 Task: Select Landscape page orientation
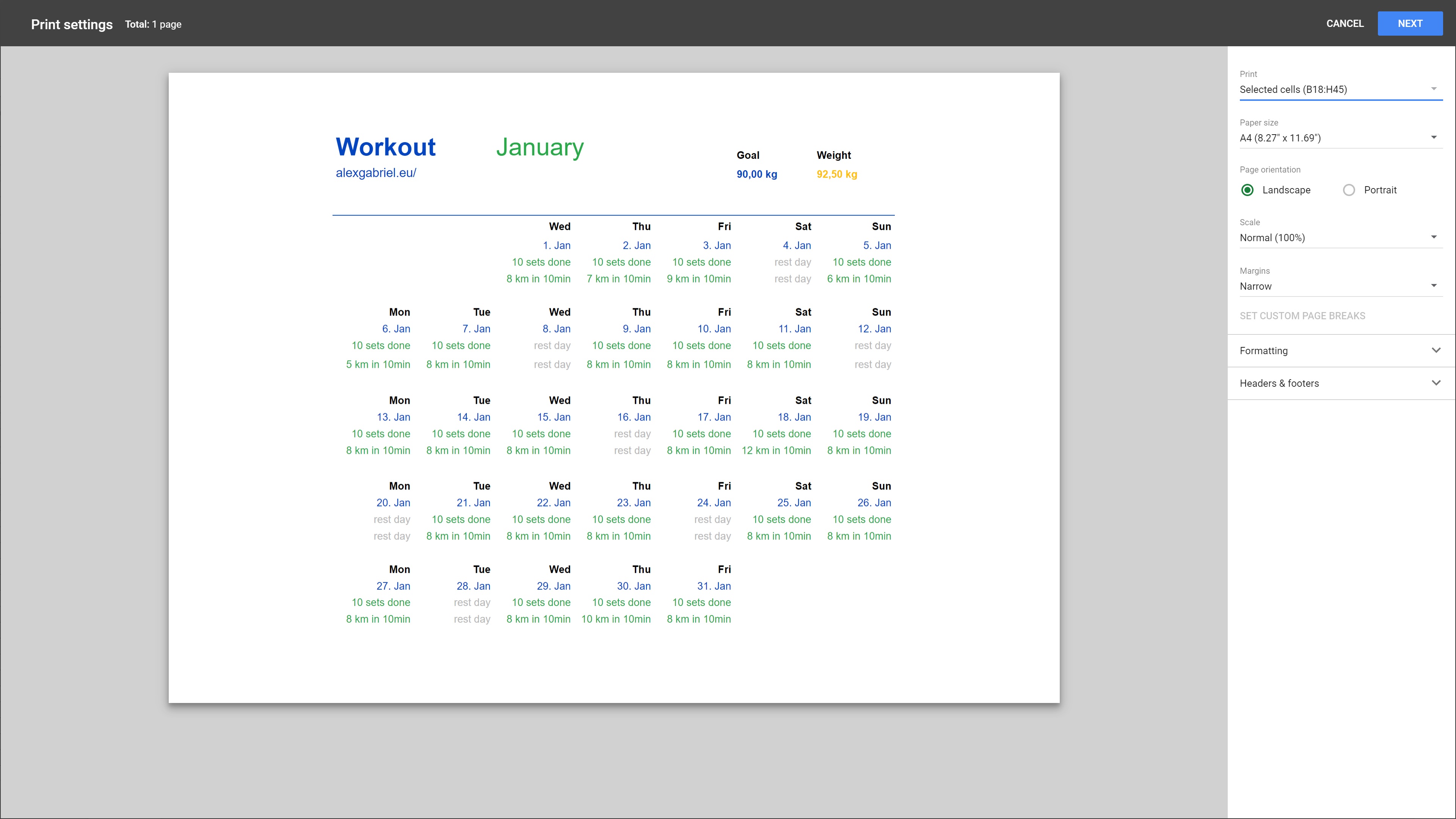(x=1247, y=190)
